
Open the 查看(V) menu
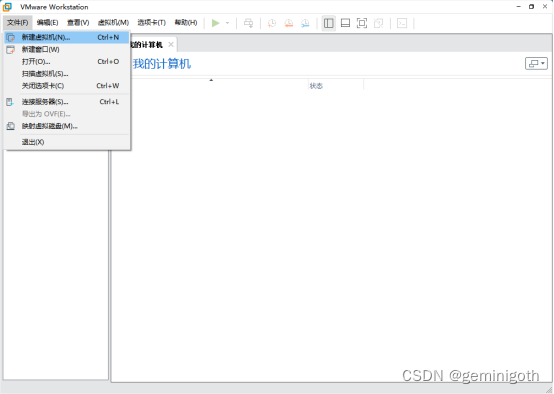[78, 23]
